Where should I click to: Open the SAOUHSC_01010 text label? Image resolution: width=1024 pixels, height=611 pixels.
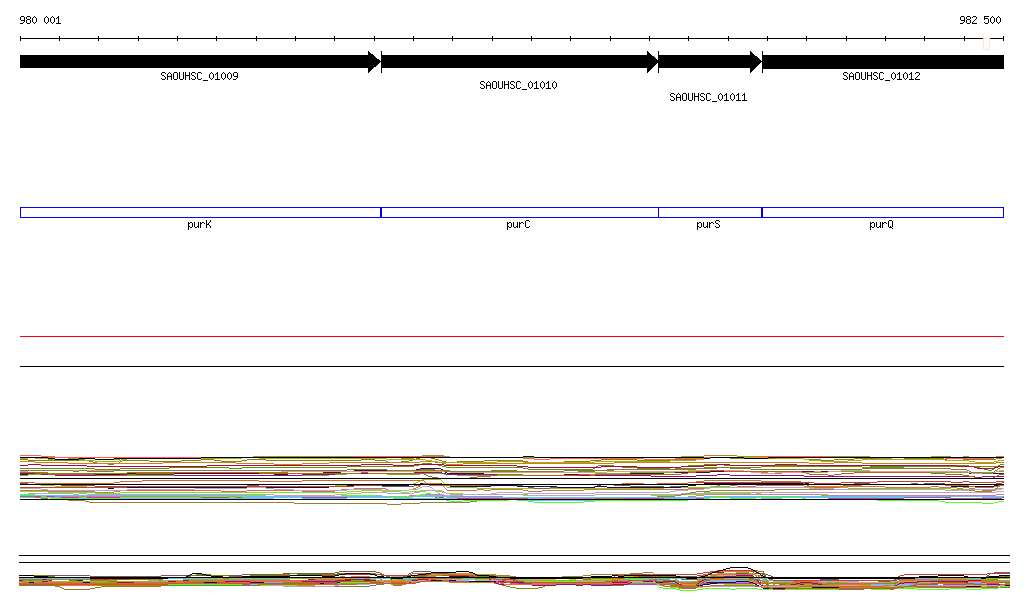pyautogui.click(x=518, y=86)
